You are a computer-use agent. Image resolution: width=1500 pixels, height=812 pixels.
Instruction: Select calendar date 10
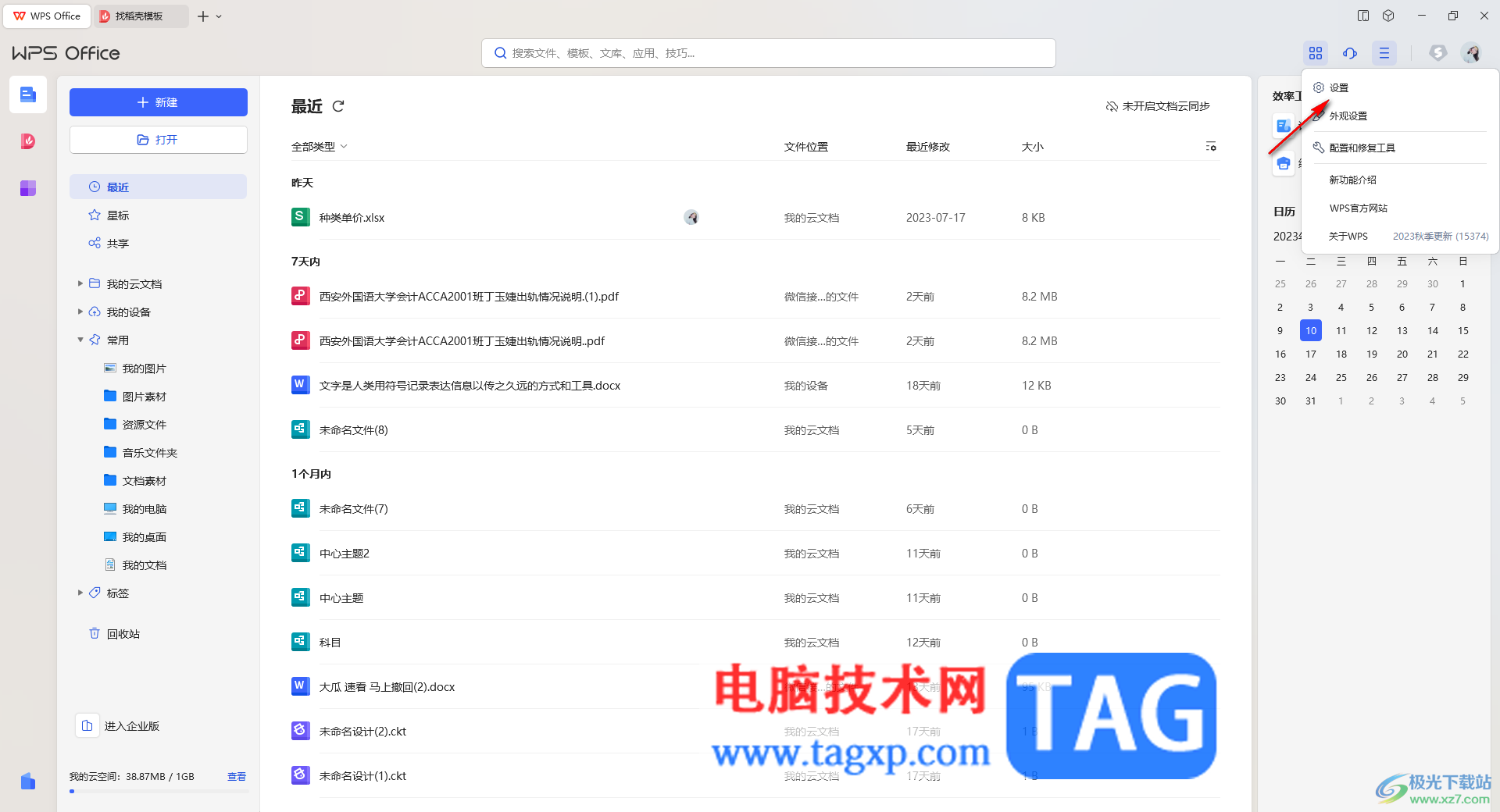1311,330
